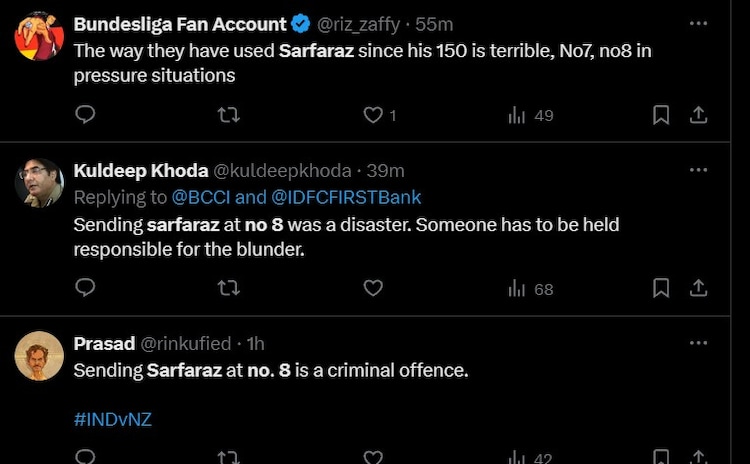The image size is (750, 464).
Task: Open Kuldeep Khoda's profile avatar
Action: (x=40, y=182)
